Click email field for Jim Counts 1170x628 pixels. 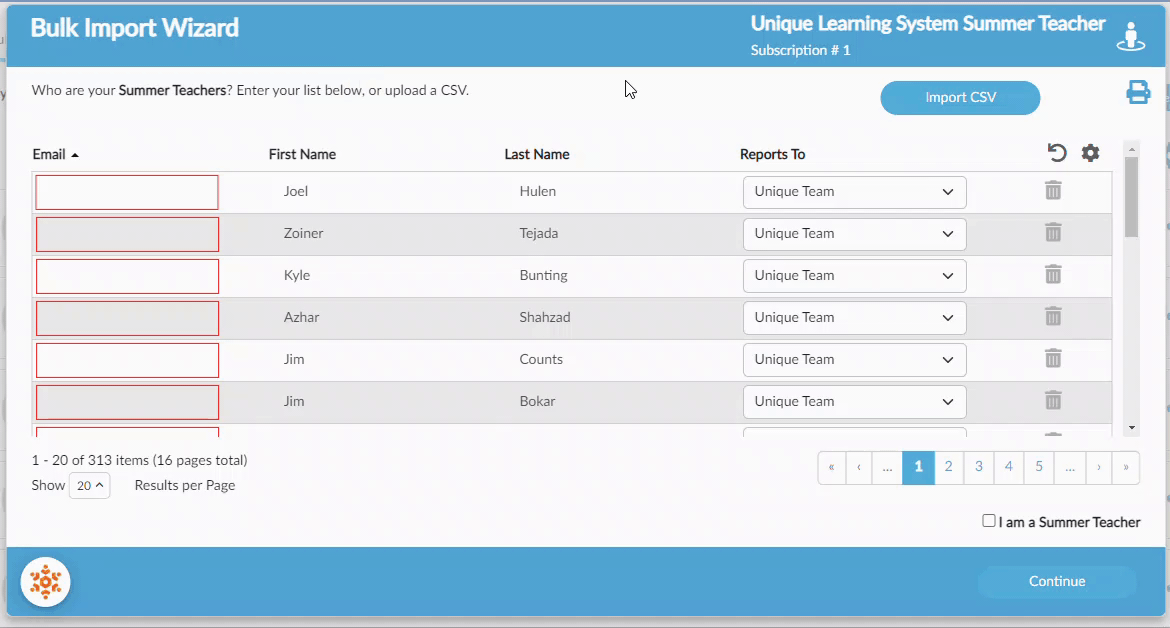[127, 360]
